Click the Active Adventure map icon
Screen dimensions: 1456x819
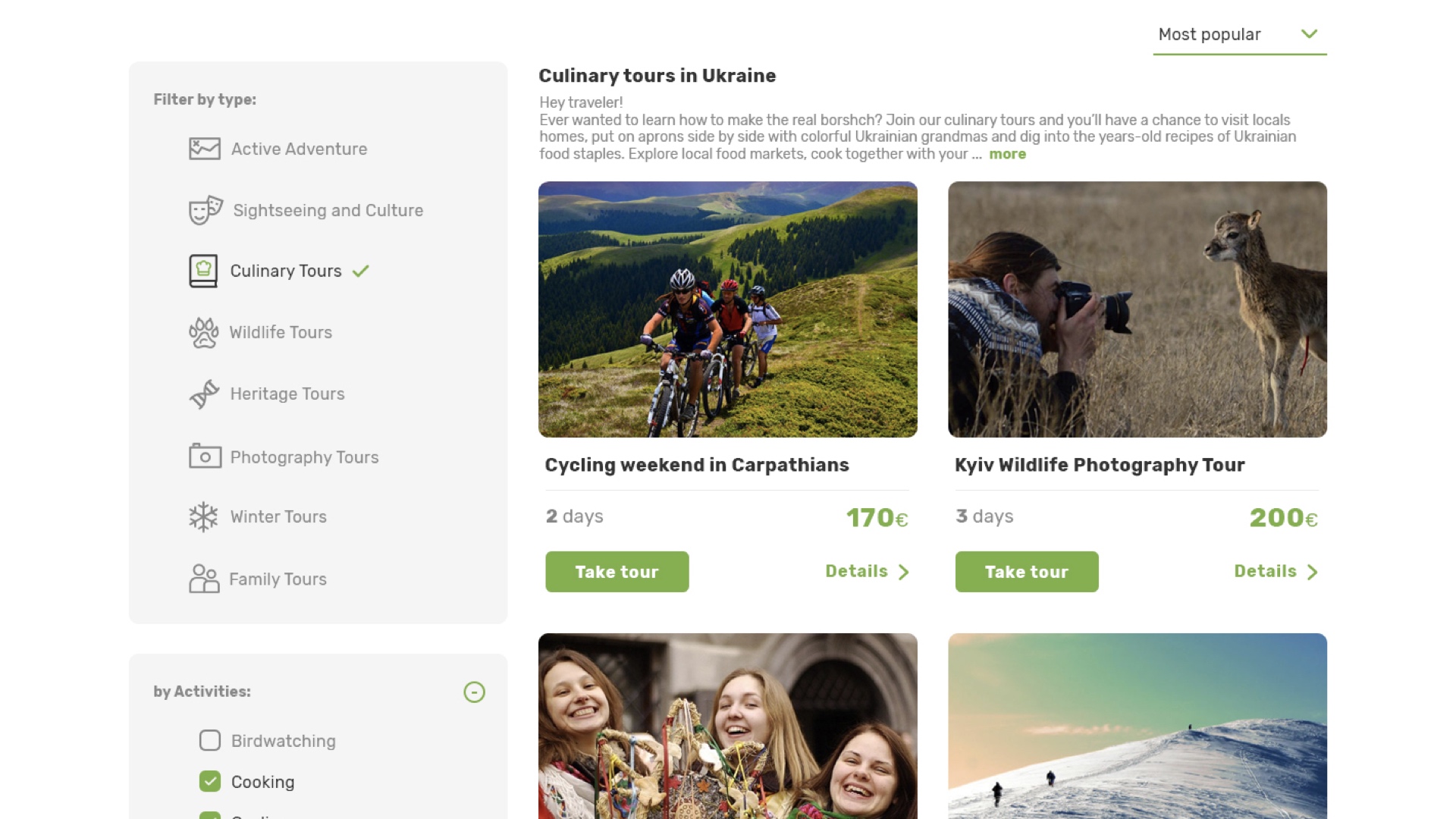204,149
